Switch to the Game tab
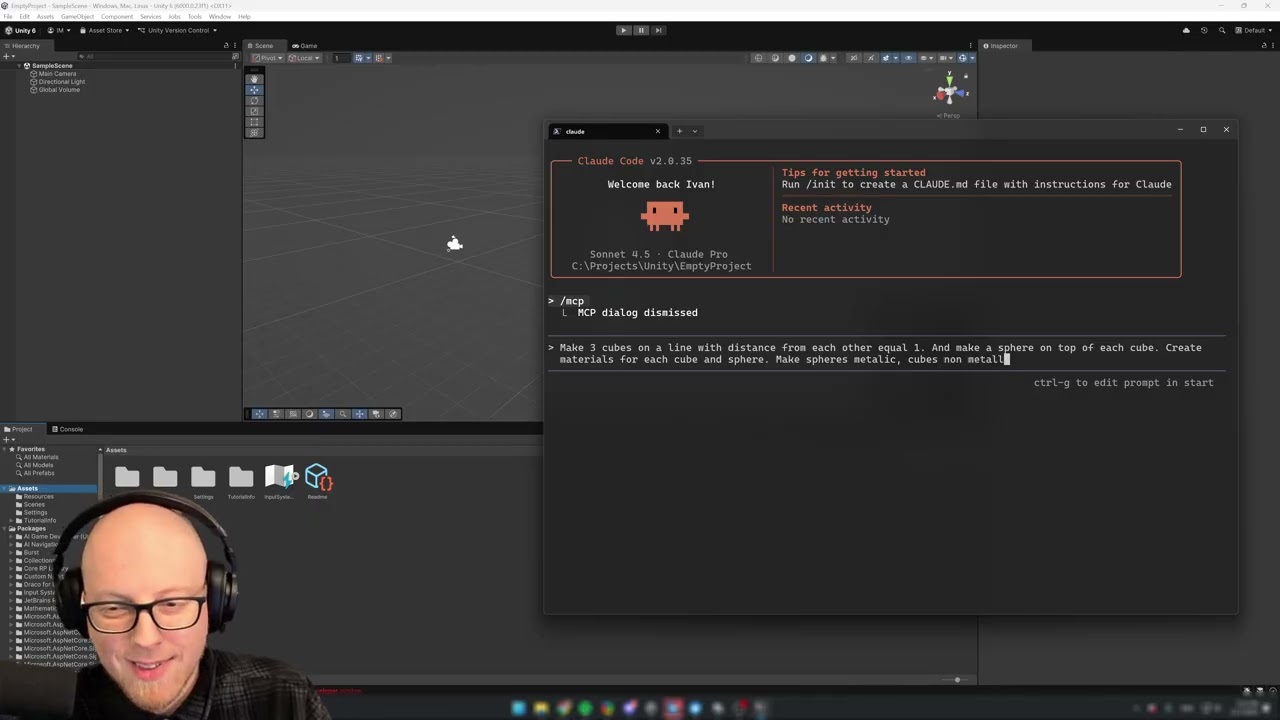 coord(305,46)
